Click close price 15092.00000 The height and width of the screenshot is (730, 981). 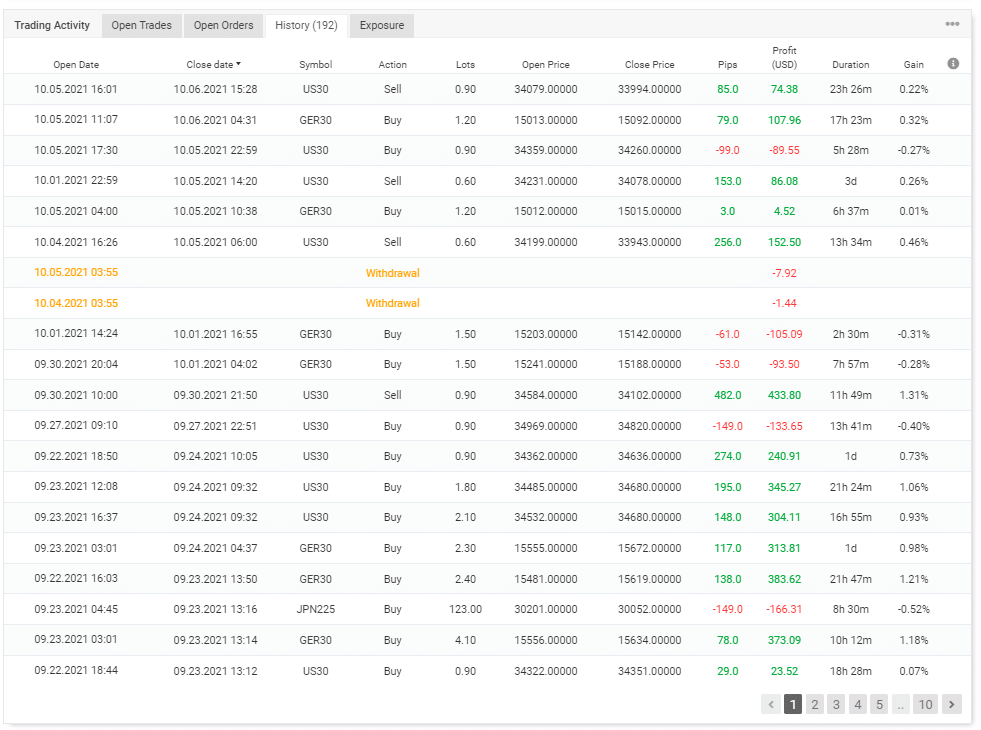click(649, 120)
